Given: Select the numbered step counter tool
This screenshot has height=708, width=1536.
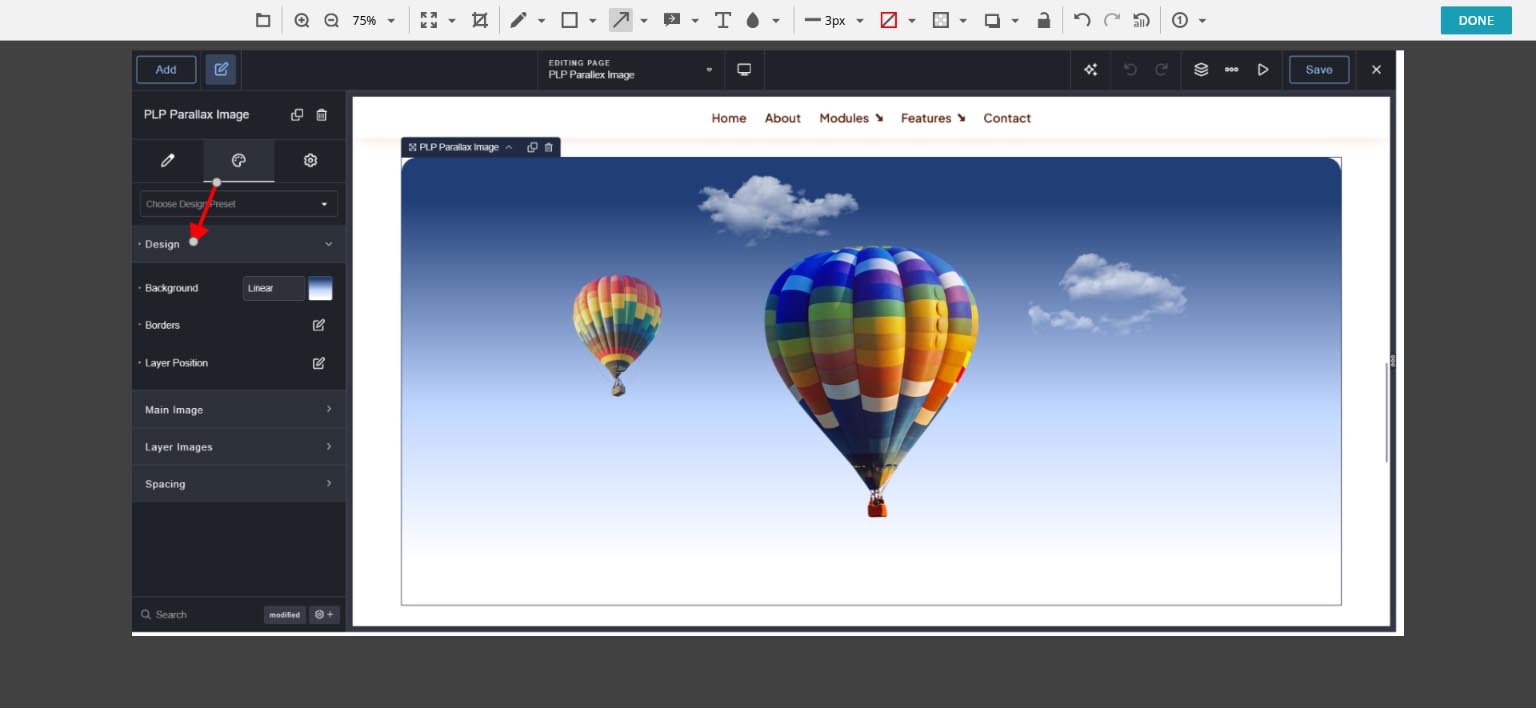Looking at the screenshot, I should tap(1180, 20).
